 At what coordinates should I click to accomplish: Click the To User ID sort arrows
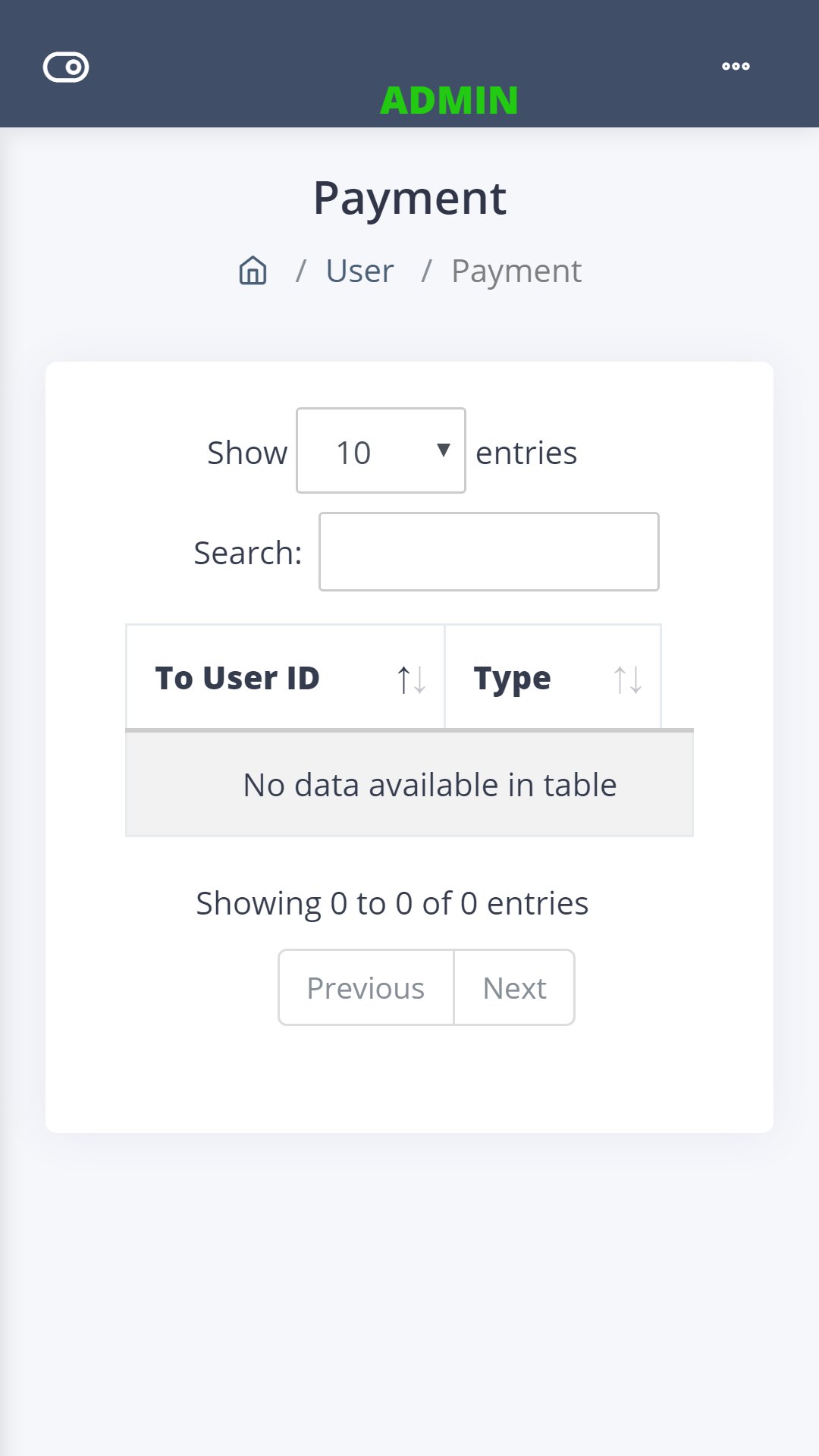pyautogui.click(x=411, y=679)
